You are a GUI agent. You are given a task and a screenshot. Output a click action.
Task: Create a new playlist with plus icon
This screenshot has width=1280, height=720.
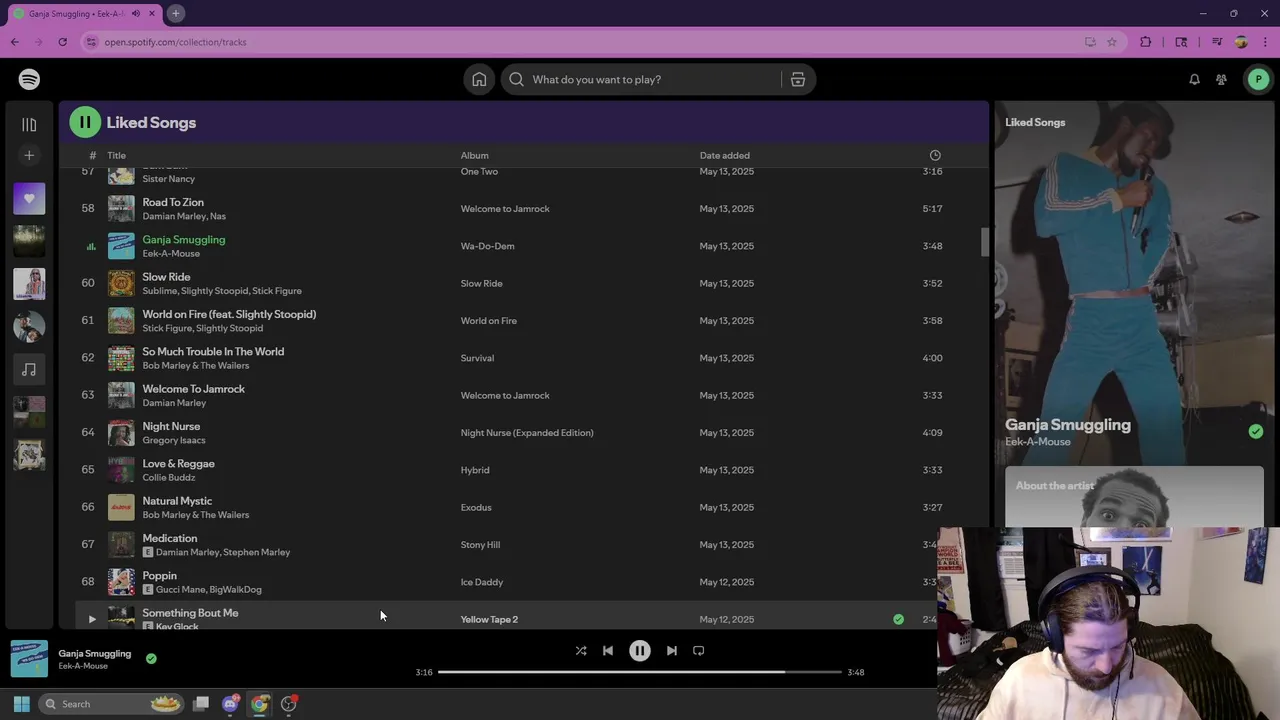29,155
